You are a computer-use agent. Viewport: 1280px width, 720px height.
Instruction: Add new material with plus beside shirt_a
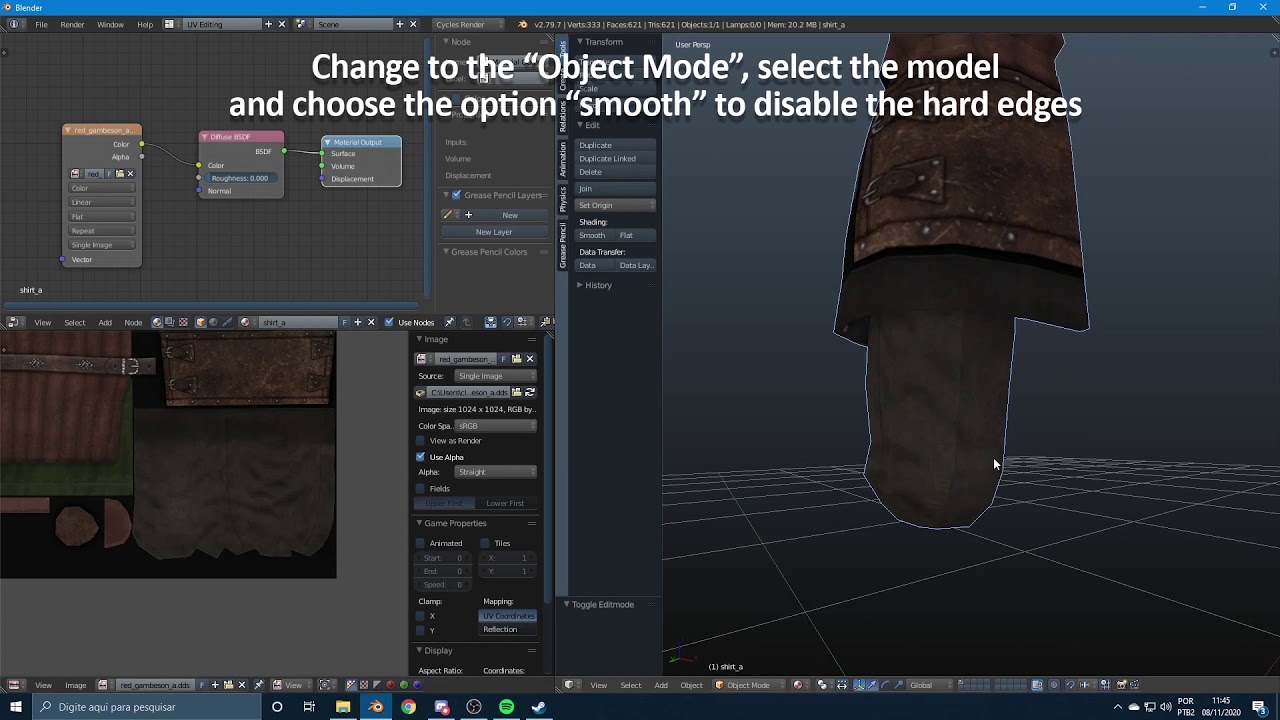pyautogui.click(x=357, y=322)
